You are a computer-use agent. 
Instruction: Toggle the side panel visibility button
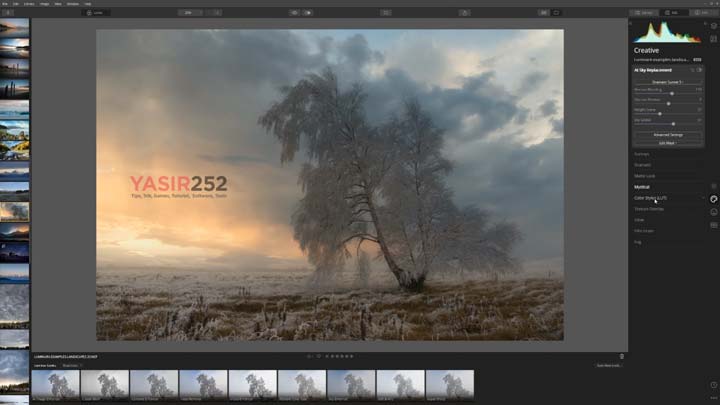tap(556, 13)
